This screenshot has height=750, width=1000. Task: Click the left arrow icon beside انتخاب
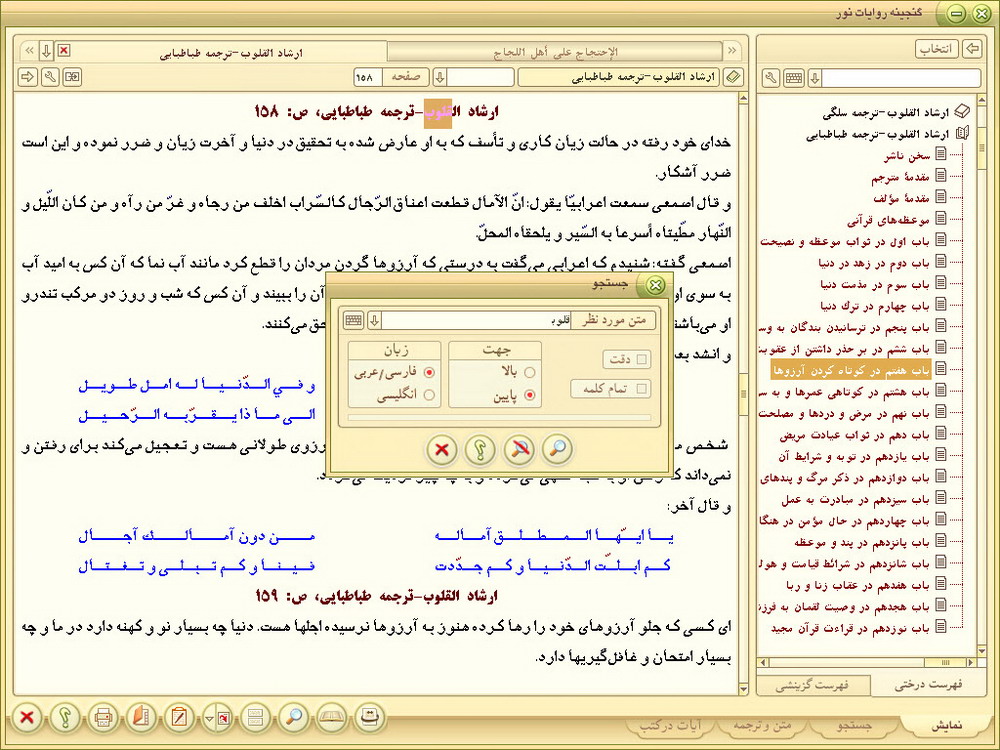(x=971, y=48)
